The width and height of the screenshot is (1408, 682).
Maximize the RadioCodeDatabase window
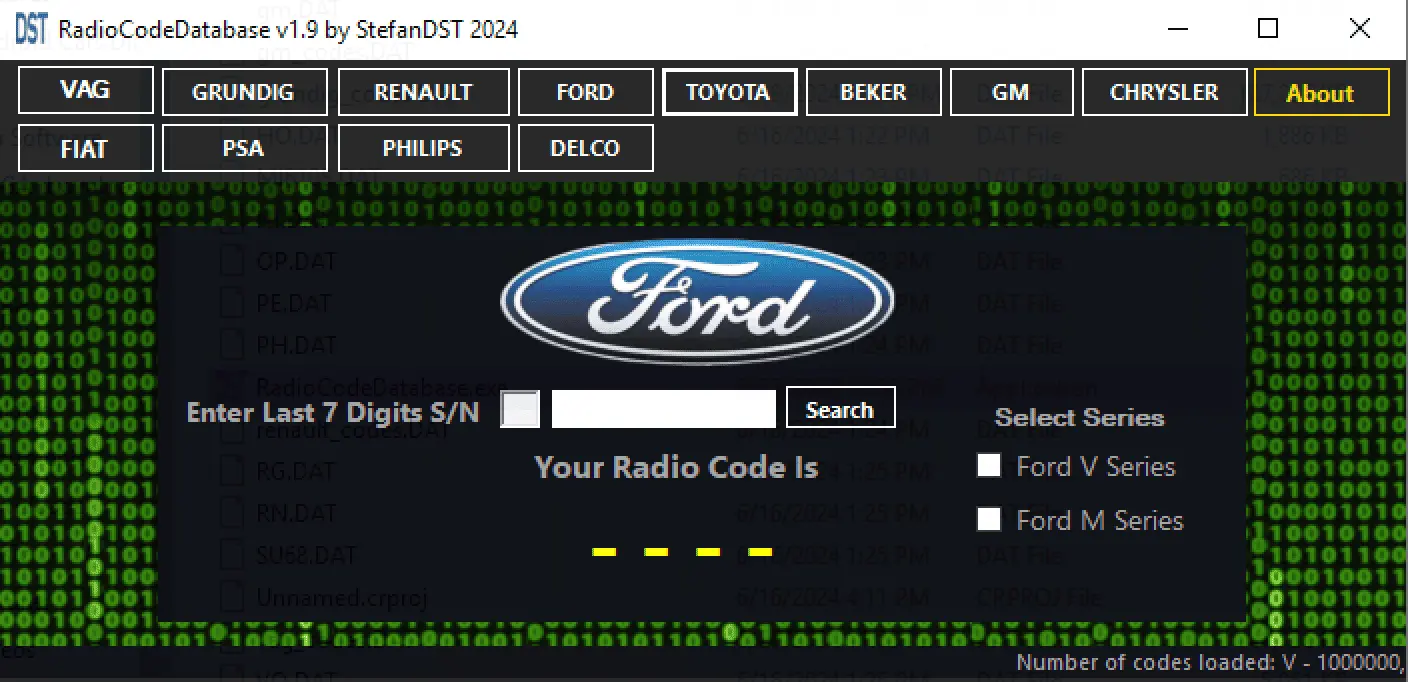(x=1268, y=29)
